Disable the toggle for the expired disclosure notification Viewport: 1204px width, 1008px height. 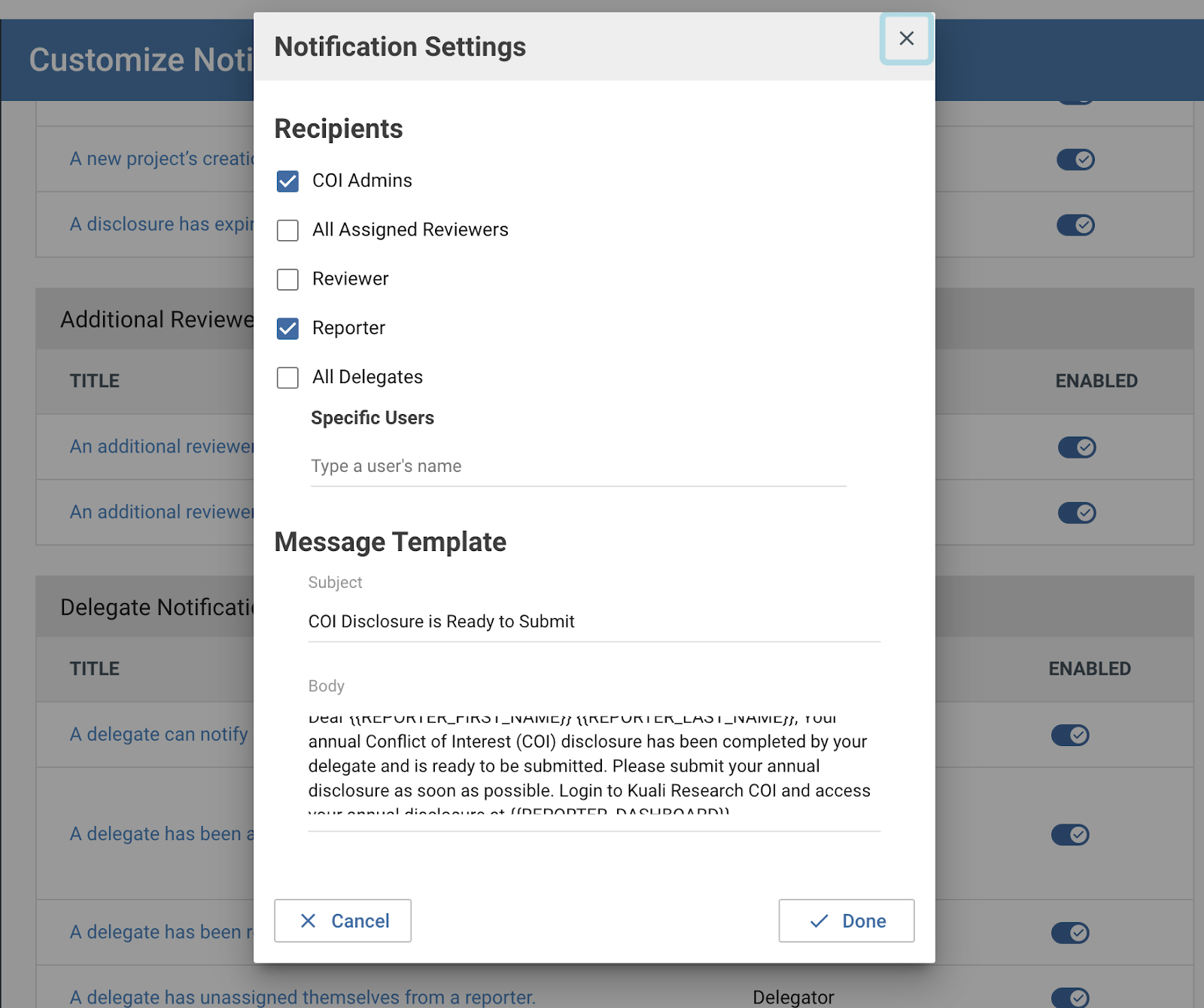tap(1076, 224)
